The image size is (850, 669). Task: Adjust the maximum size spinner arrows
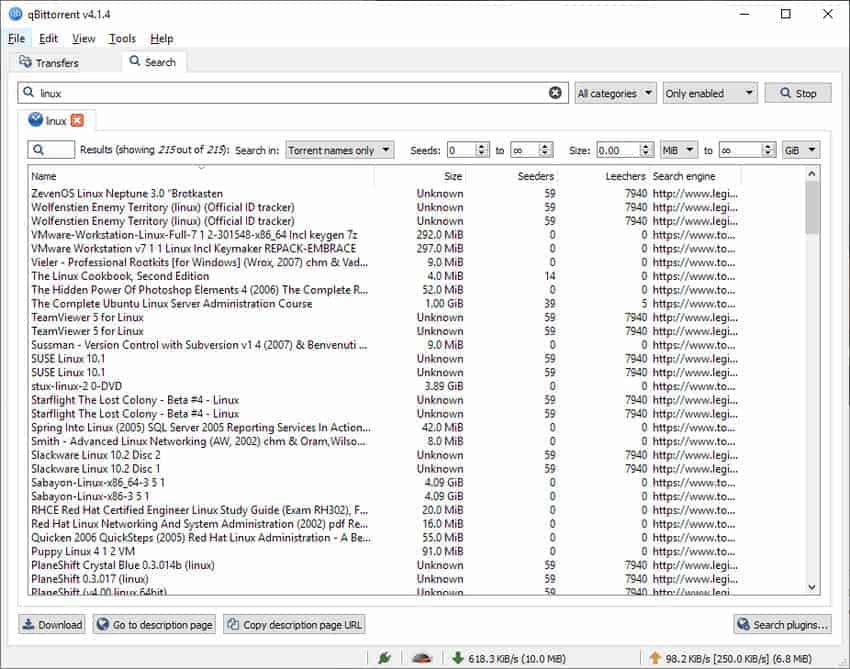(x=768, y=150)
